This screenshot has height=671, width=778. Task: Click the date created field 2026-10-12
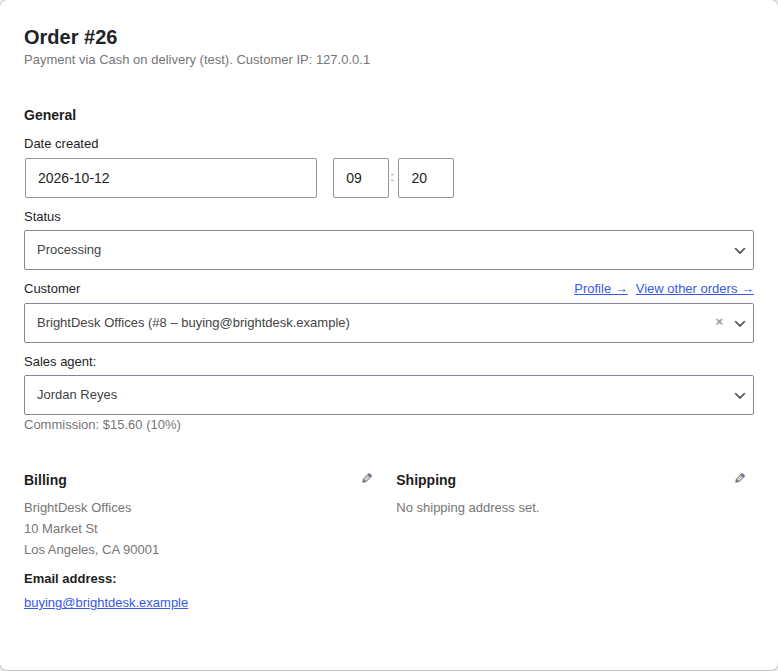(x=171, y=178)
